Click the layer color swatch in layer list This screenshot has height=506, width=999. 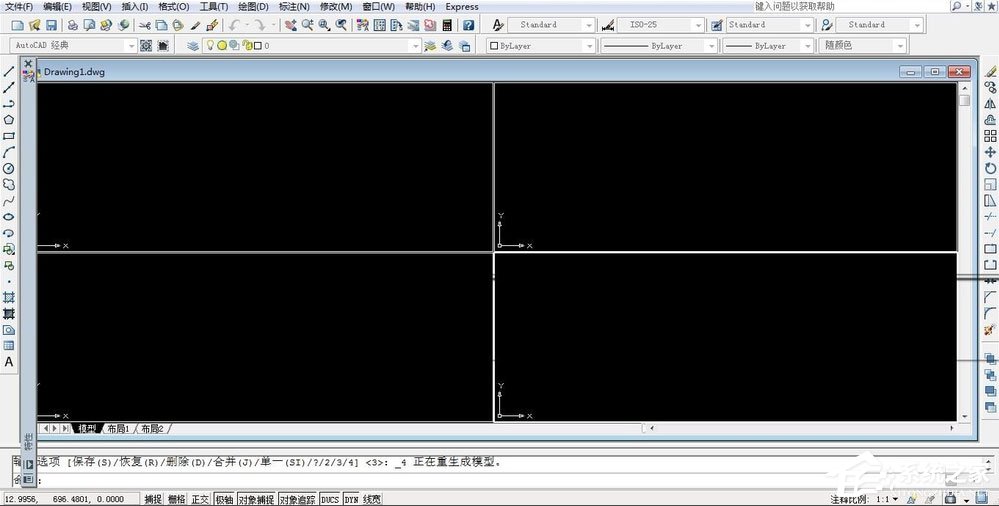(x=257, y=46)
